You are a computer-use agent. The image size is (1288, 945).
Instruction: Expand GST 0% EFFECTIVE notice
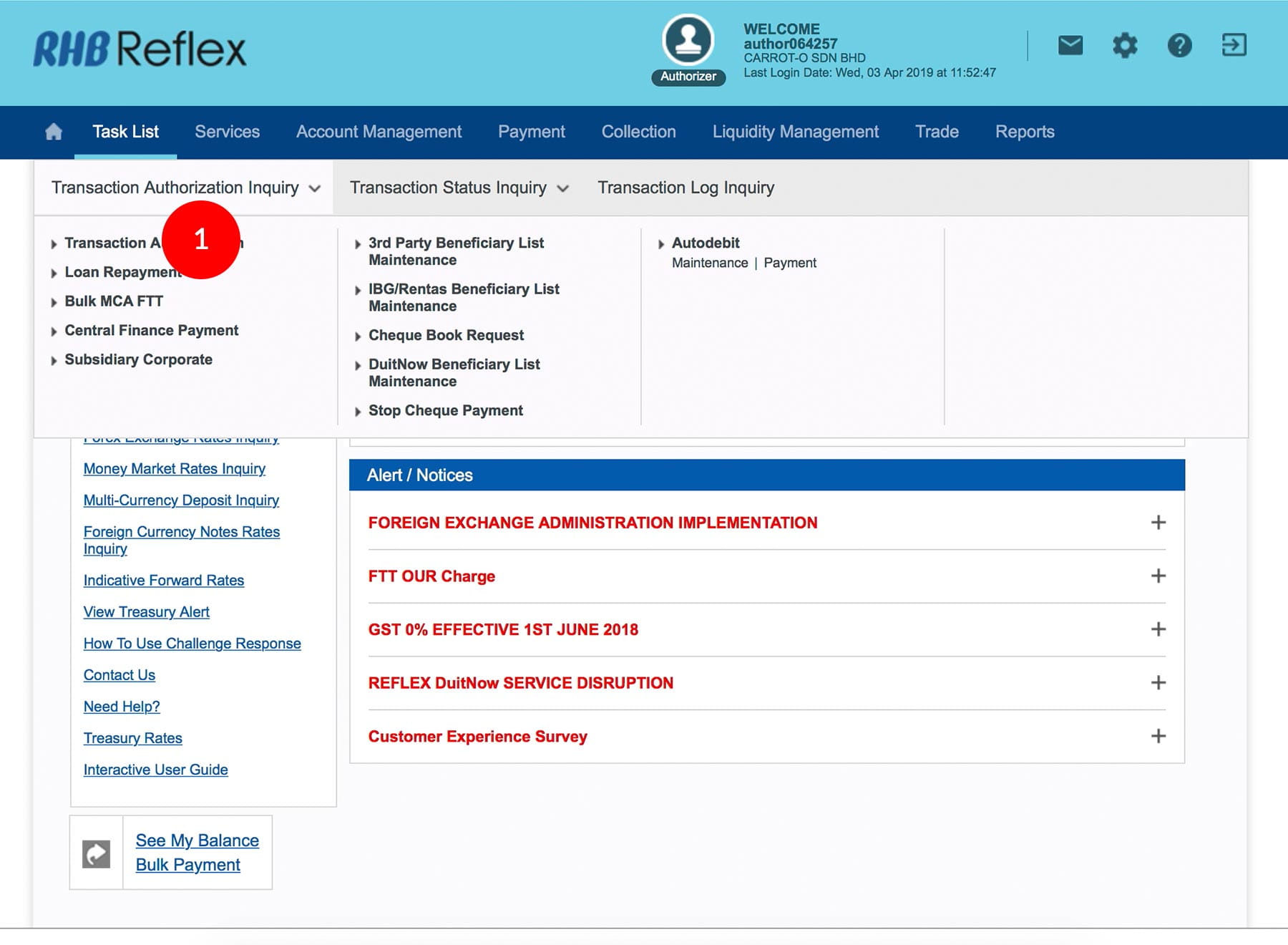click(1158, 629)
